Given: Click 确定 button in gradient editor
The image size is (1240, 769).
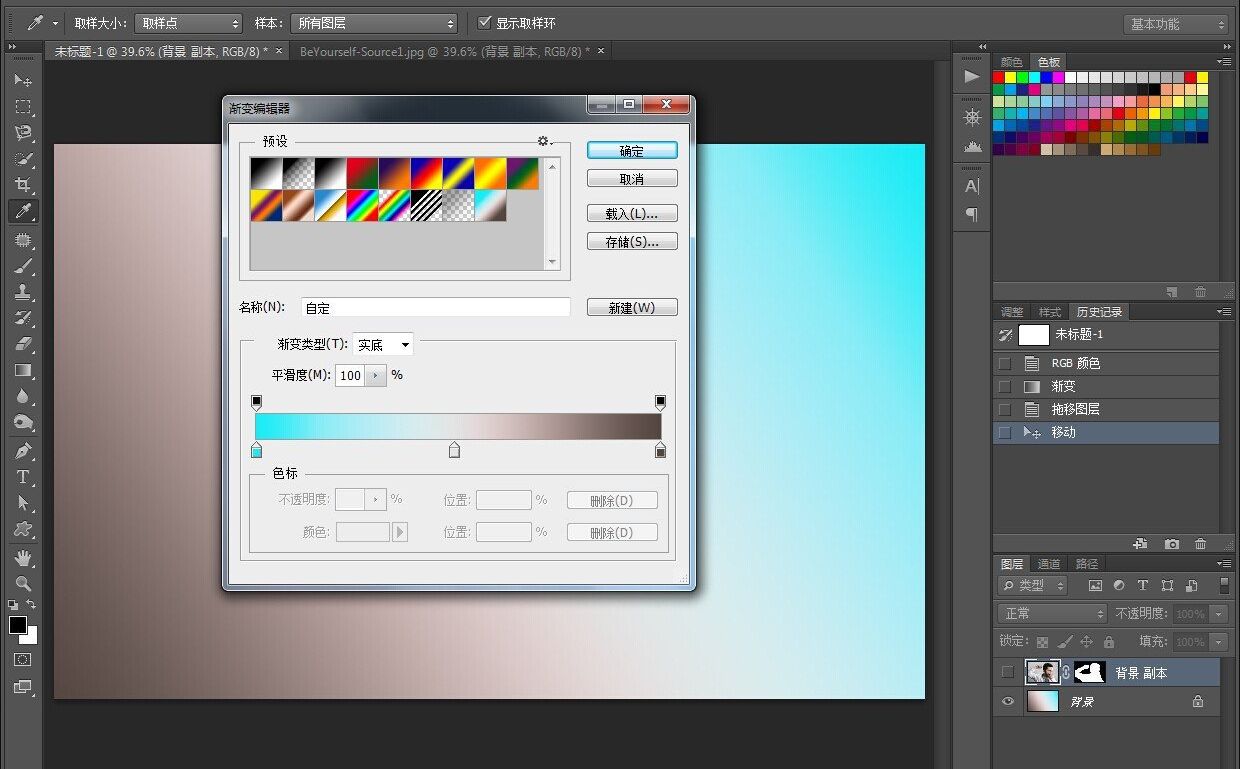Looking at the screenshot, I should (x=632, y=150).
